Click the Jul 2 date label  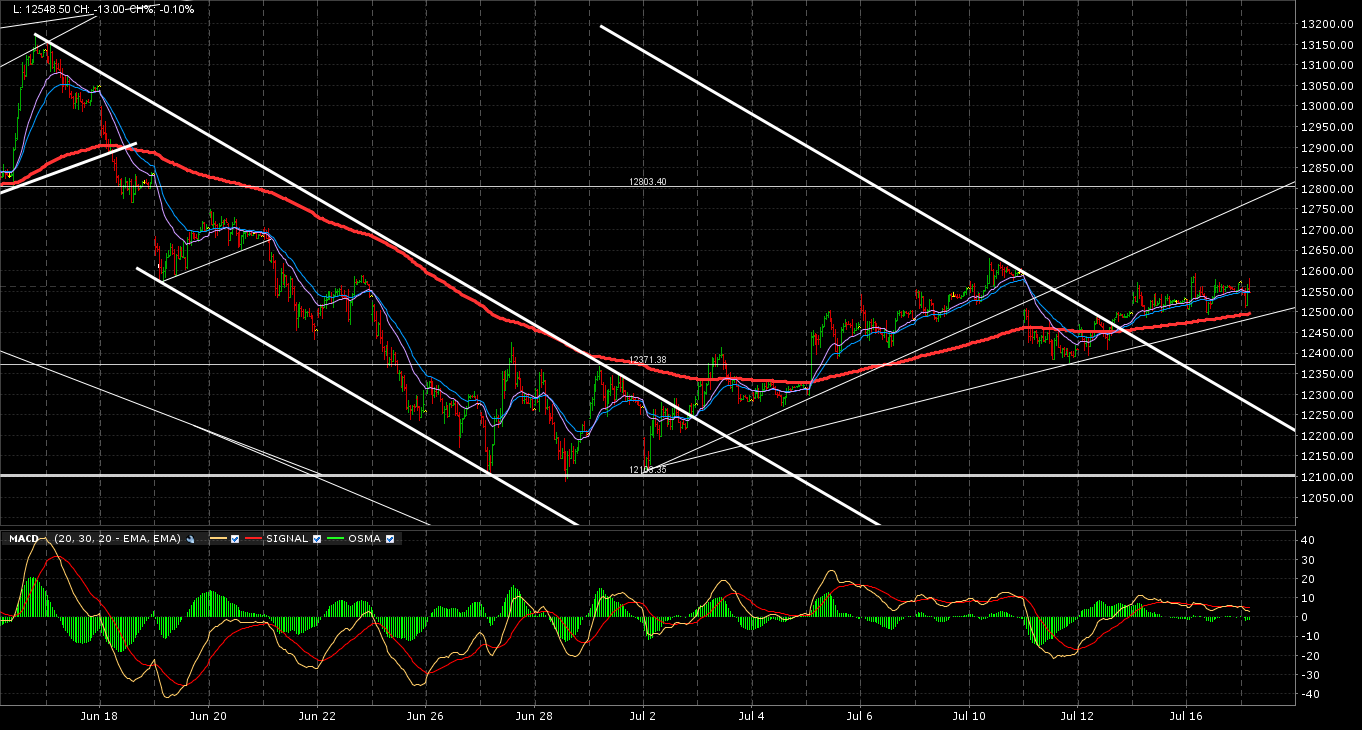[x=642, y=716]
